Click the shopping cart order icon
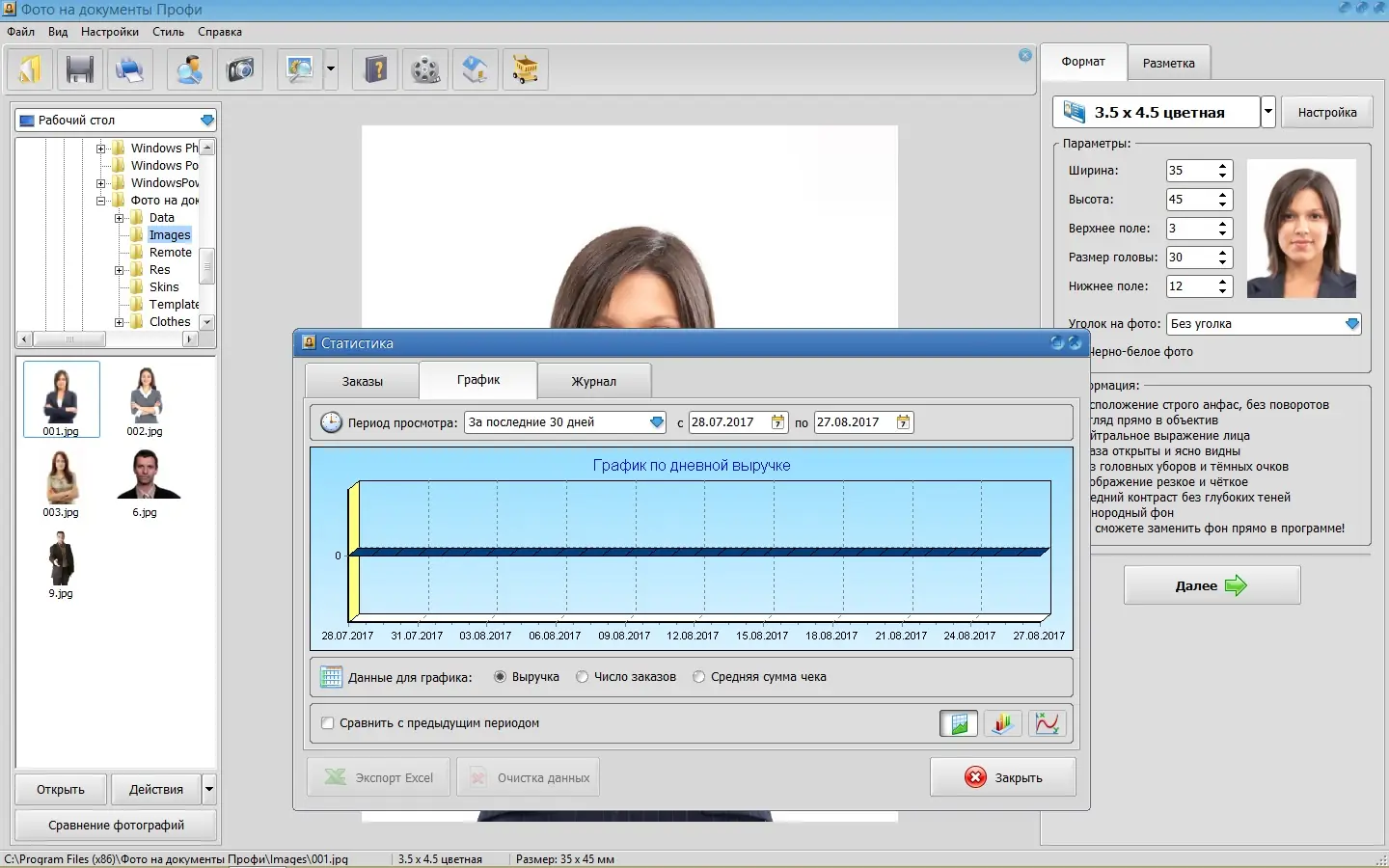 [x=525, y=69]
